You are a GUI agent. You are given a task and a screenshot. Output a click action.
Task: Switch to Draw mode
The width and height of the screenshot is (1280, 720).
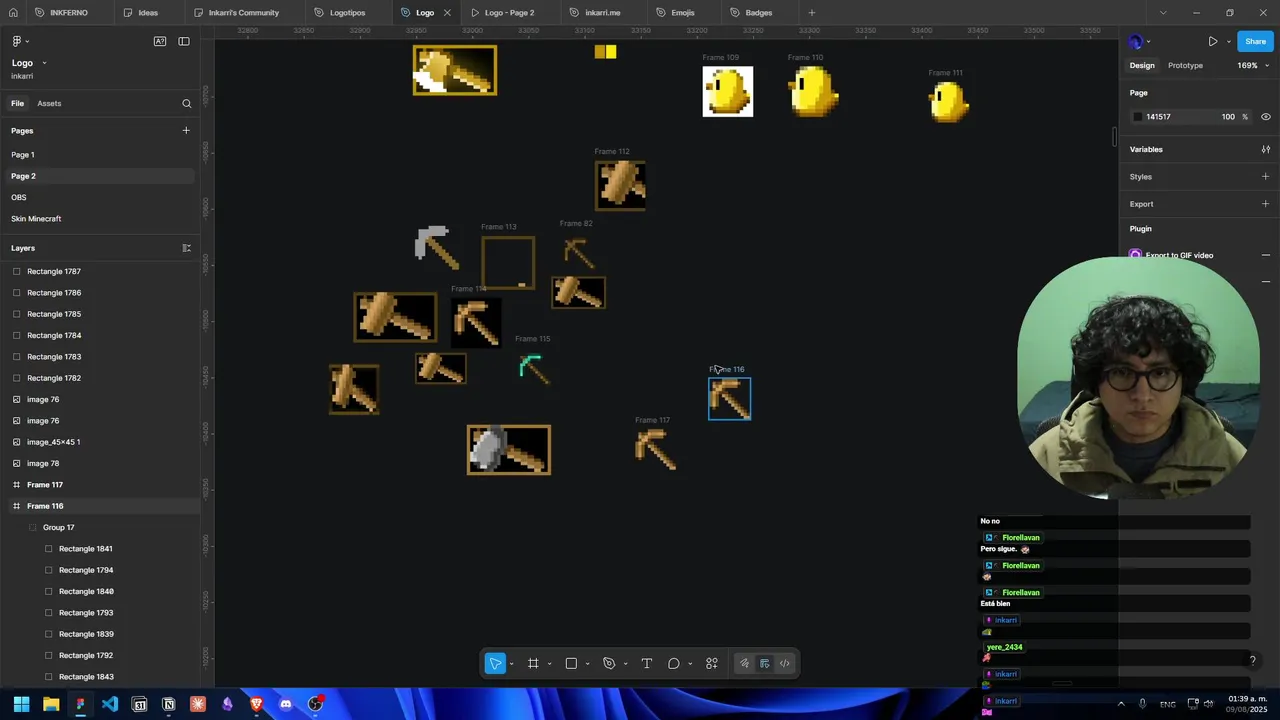744,663
